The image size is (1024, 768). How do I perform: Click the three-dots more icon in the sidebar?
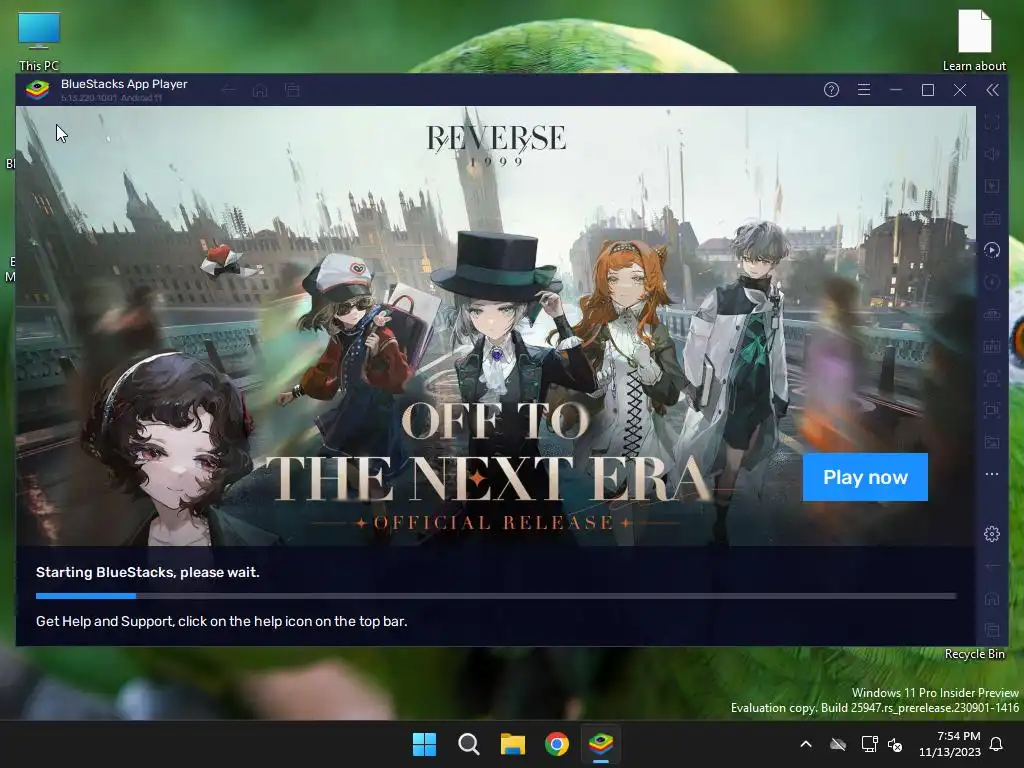pyautogui.click(x=991, y=474)
